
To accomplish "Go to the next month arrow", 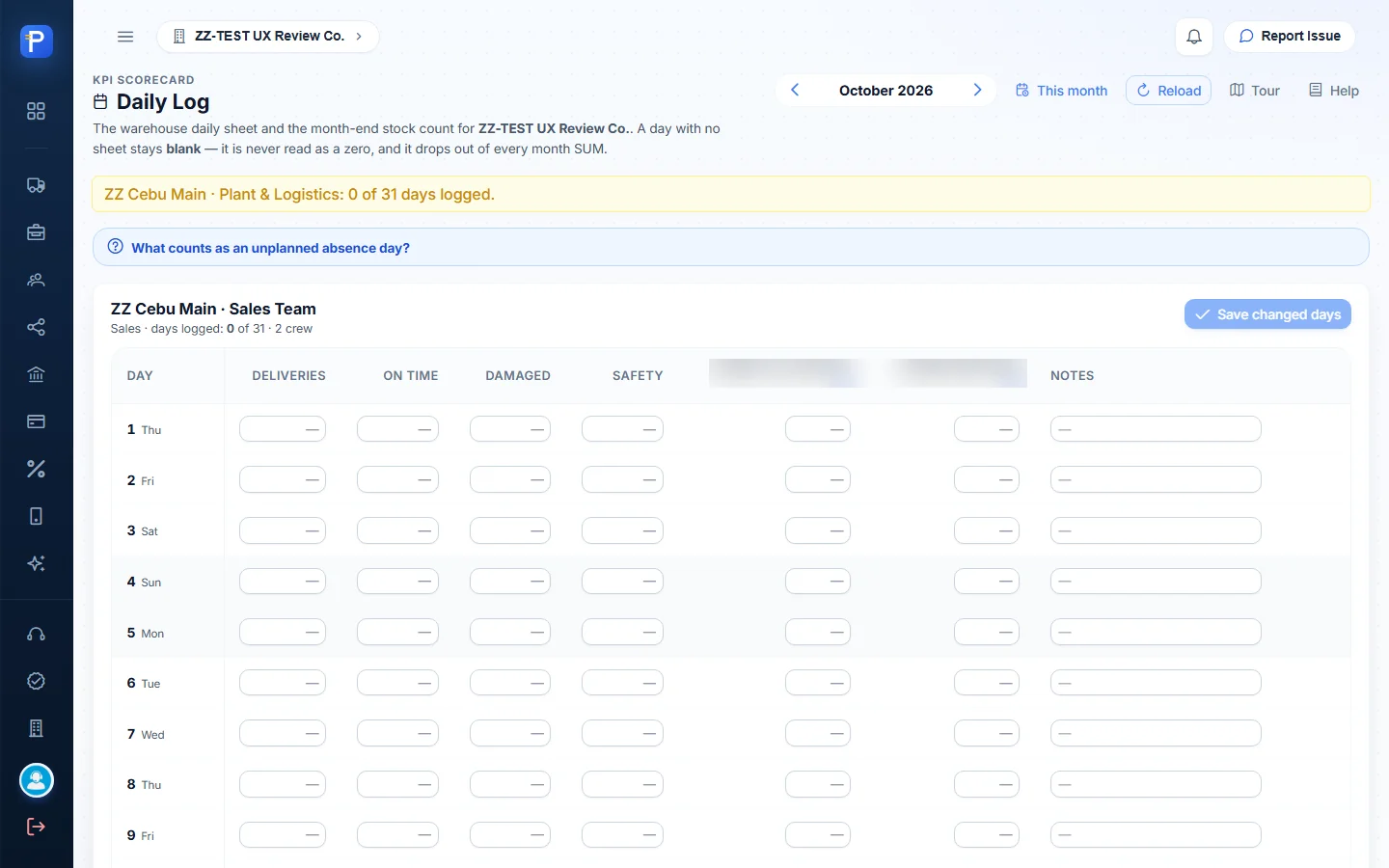I will (977, 90).
